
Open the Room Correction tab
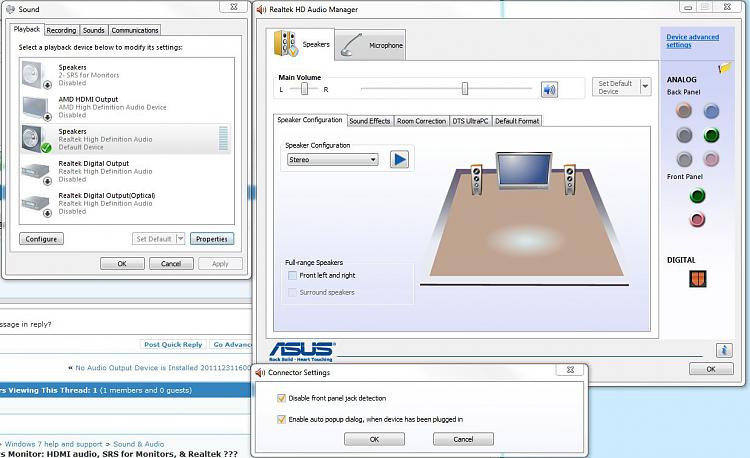[x=421, y=121]
